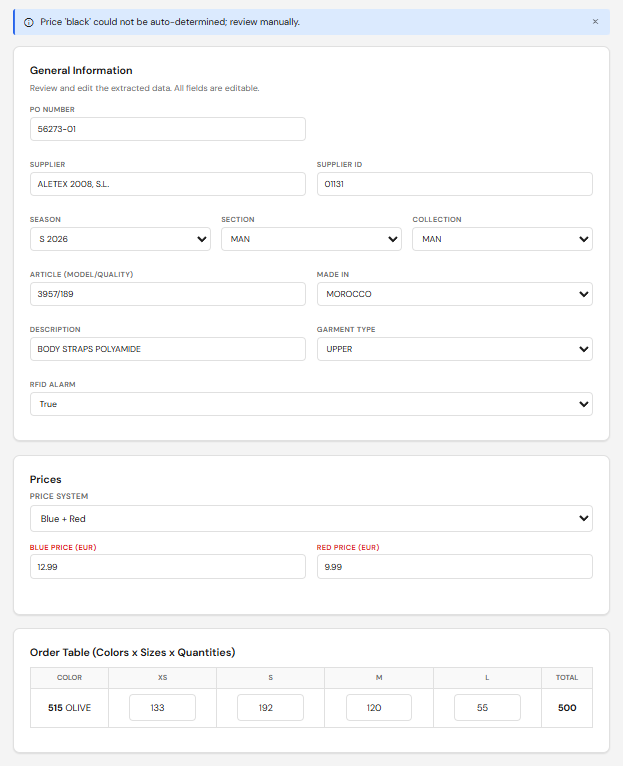The width and height of the screenshot is (623, 766).
Task: Edit the S quantity 192 for OLIVE
Action: pos(270,707)
